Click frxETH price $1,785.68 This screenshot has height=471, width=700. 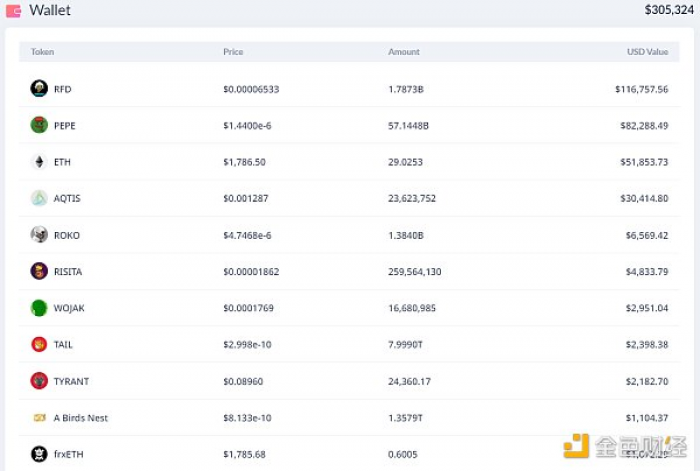[245, 454]
